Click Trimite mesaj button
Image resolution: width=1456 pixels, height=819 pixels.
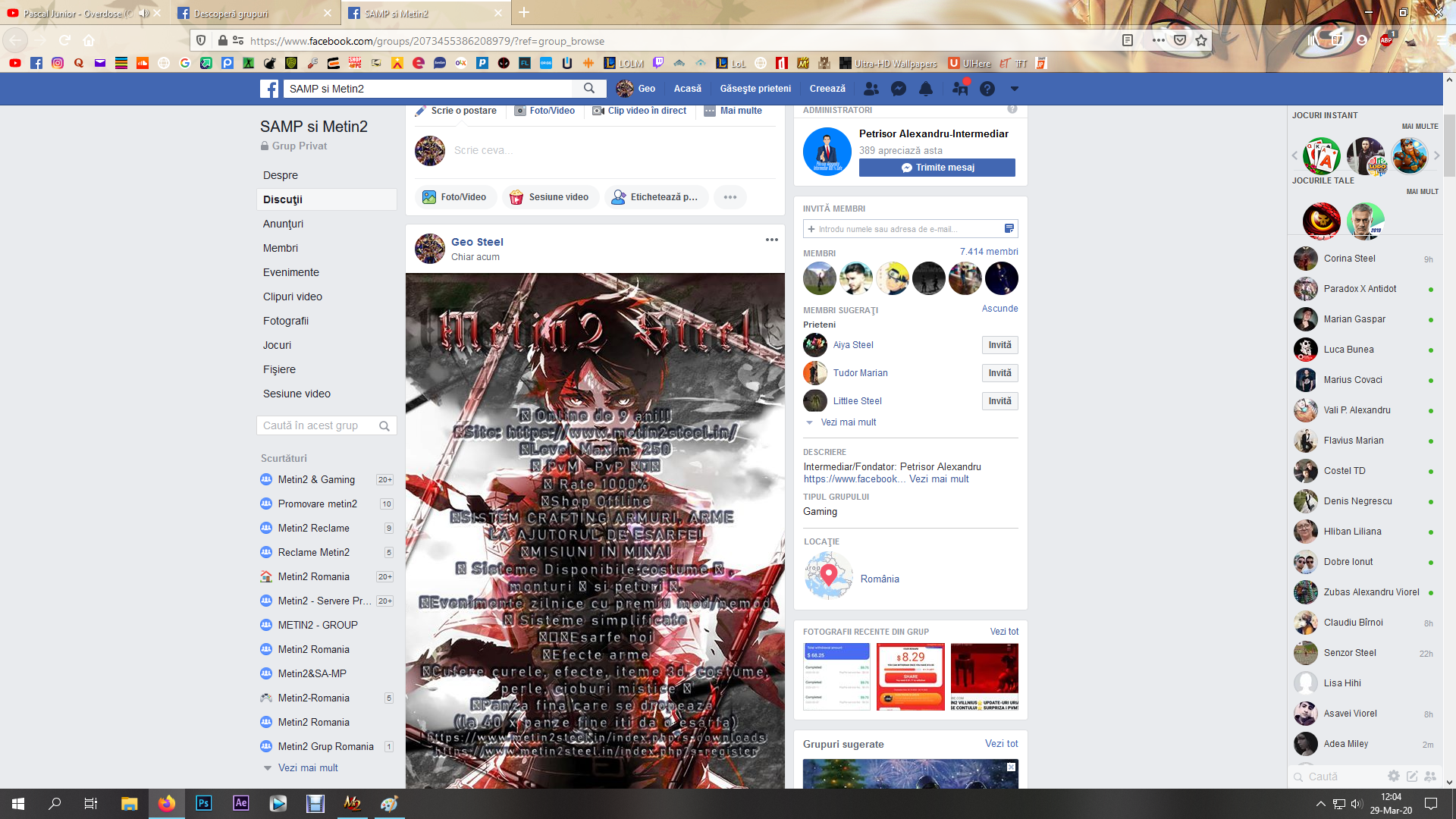pos(937,168)
